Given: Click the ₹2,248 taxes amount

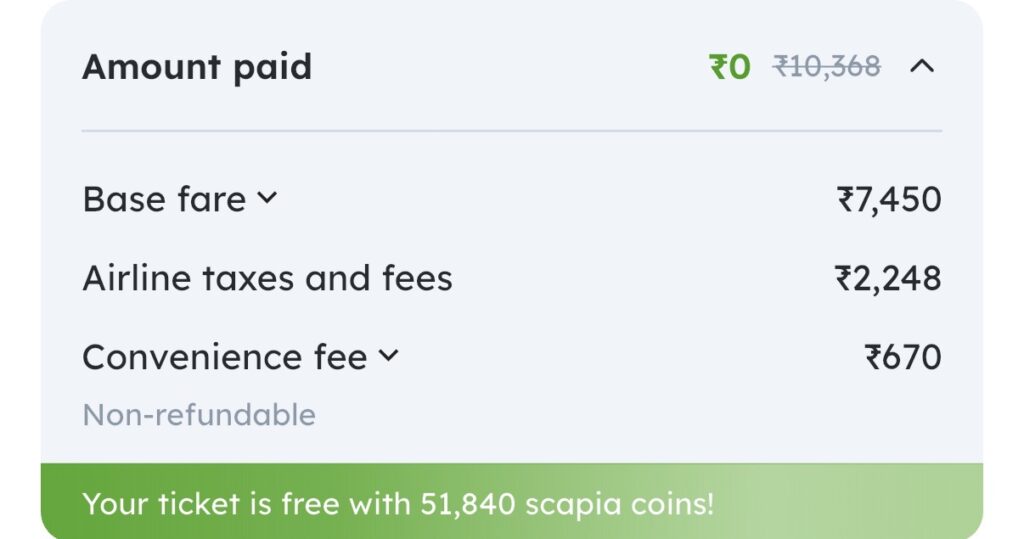Looking at the screenshot, I should (888, 278).
